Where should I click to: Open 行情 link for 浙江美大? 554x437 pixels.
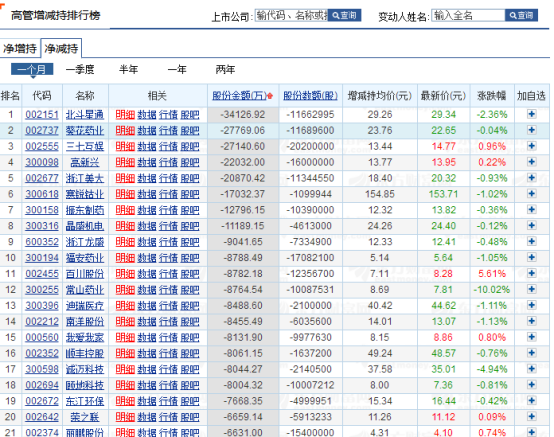[168, 178]
